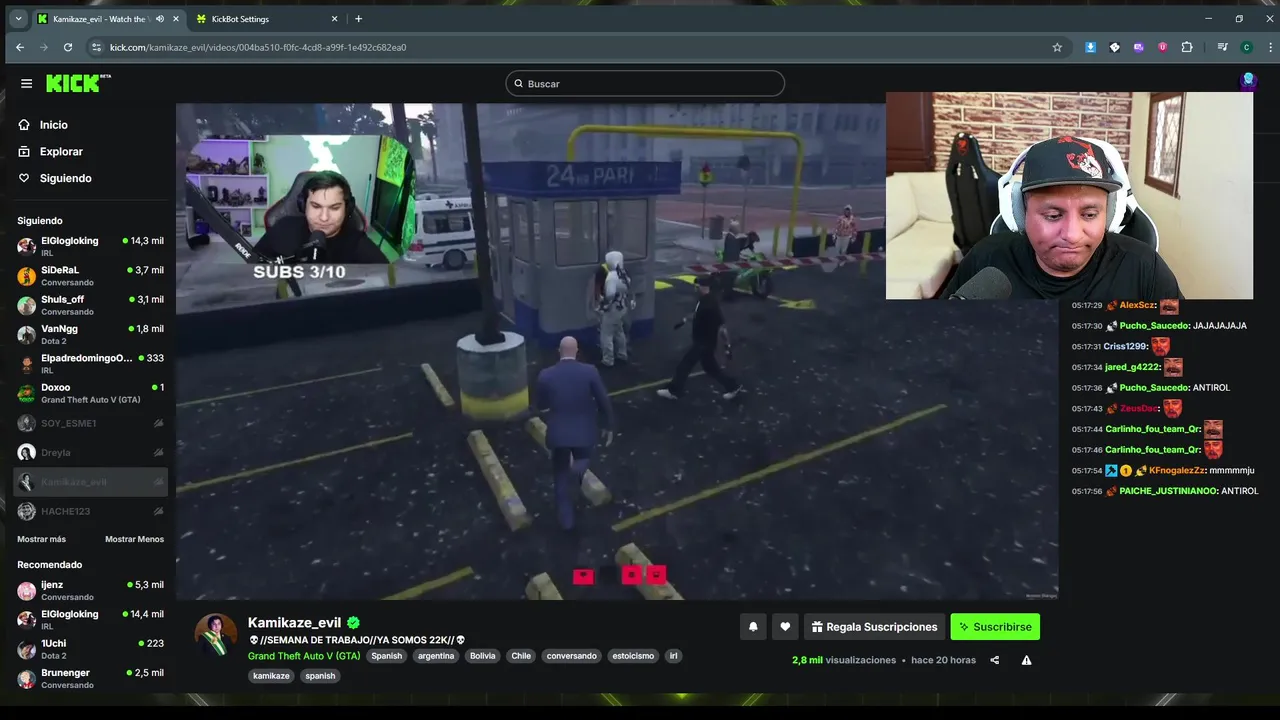Click PAICHE_JUSTINIANOO username in chat

coord(1168,491)
